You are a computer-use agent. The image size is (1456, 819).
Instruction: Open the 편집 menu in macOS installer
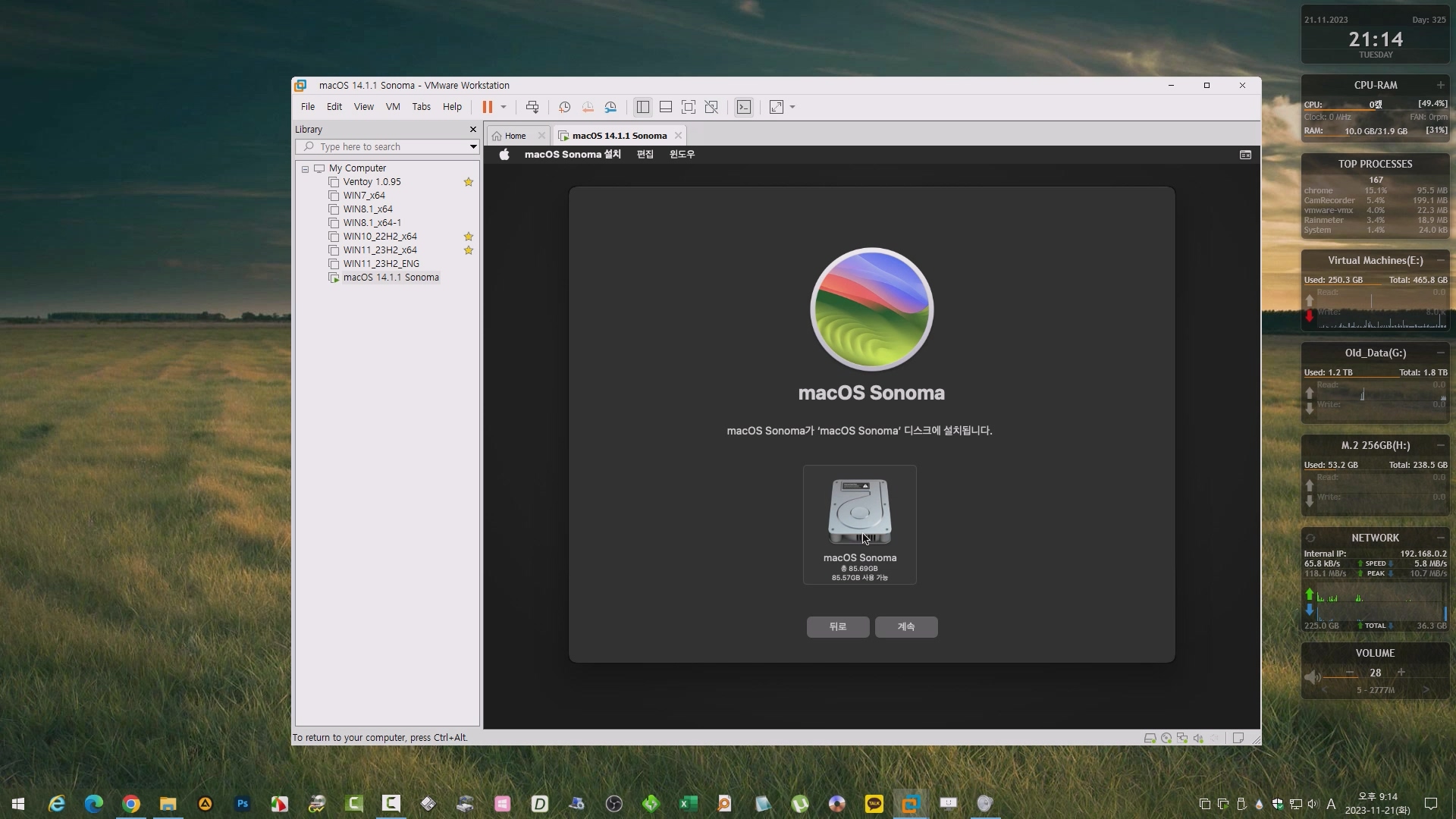(645, 155)
